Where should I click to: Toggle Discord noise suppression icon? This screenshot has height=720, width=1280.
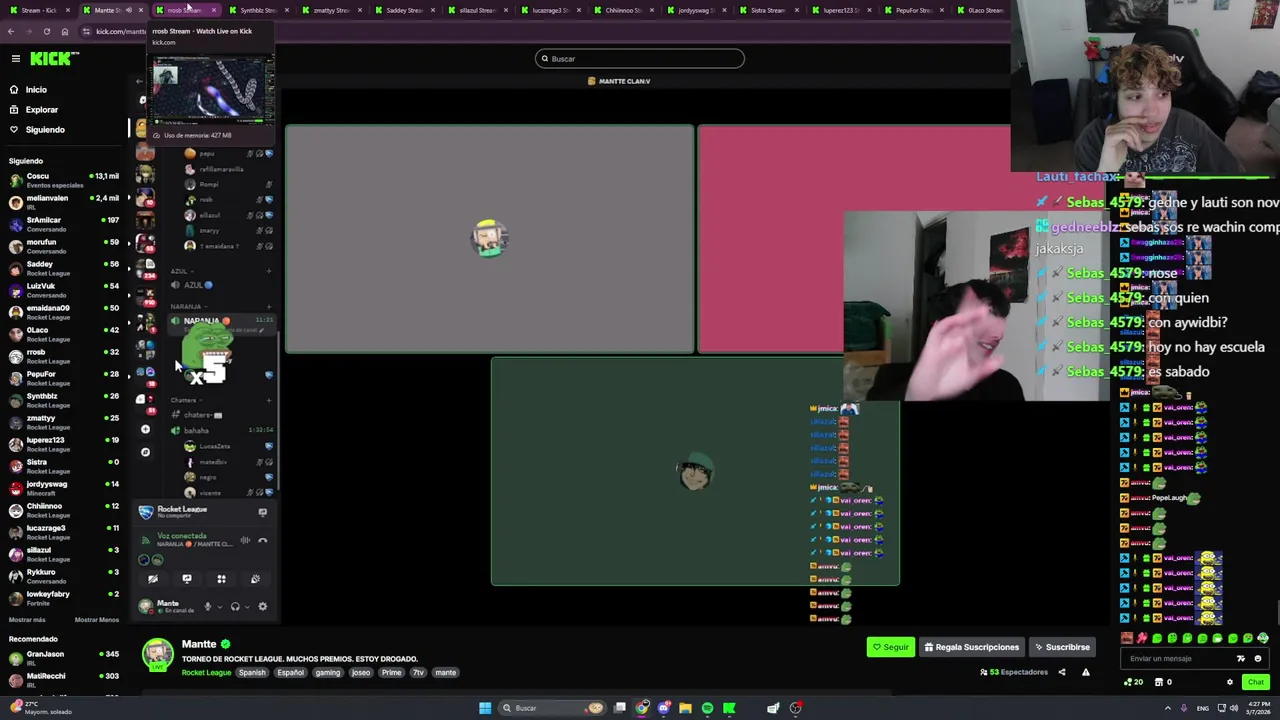[245, 541]
